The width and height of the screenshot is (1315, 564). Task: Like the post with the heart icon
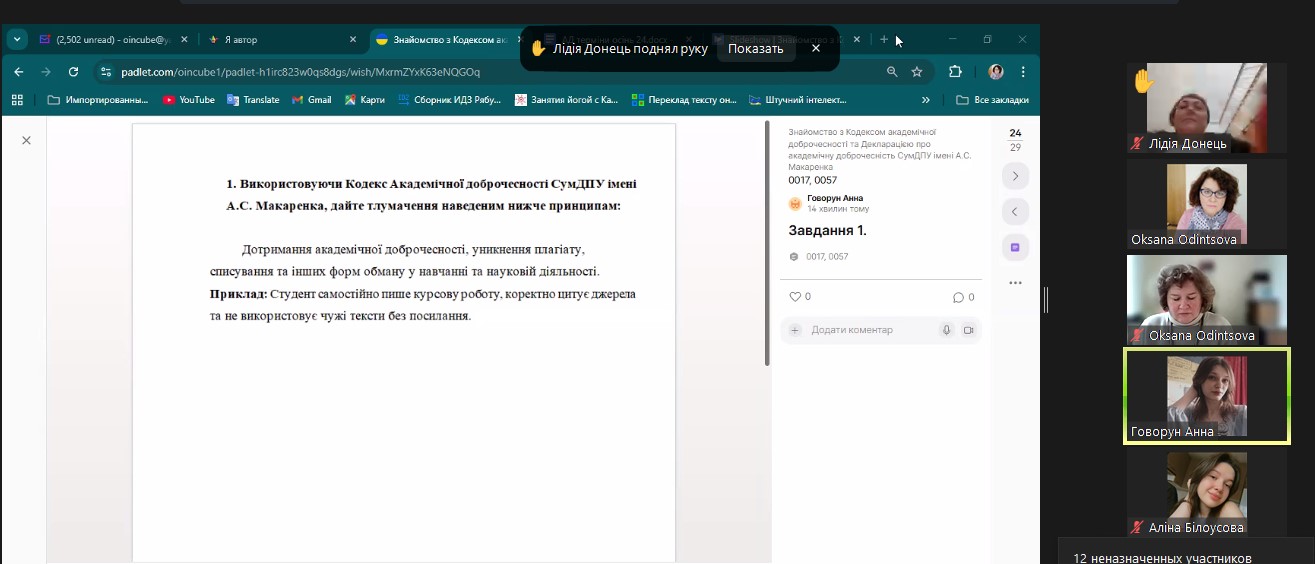tap(796, 297)
